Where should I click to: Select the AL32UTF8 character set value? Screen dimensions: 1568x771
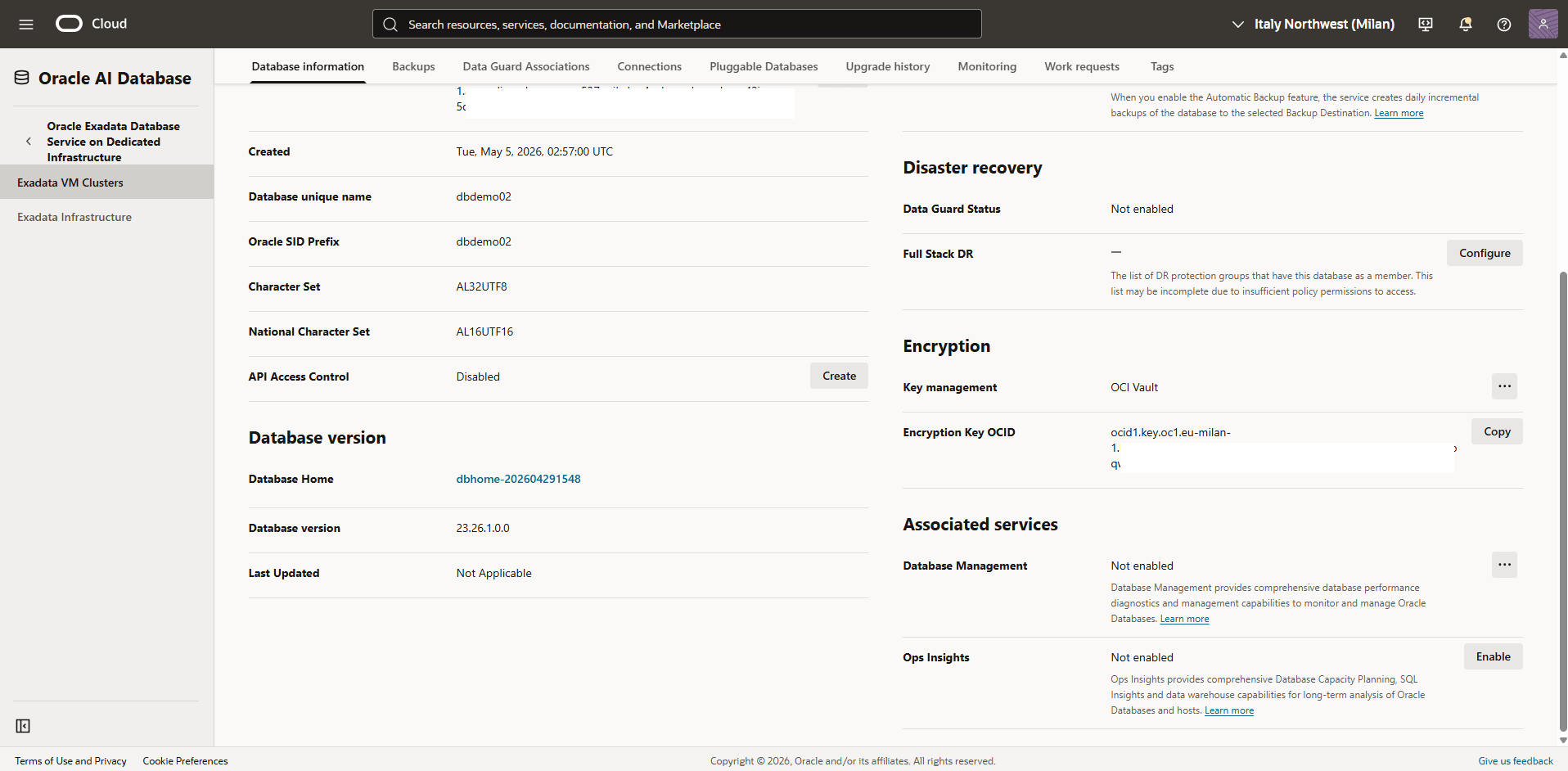tap(481, 286)
